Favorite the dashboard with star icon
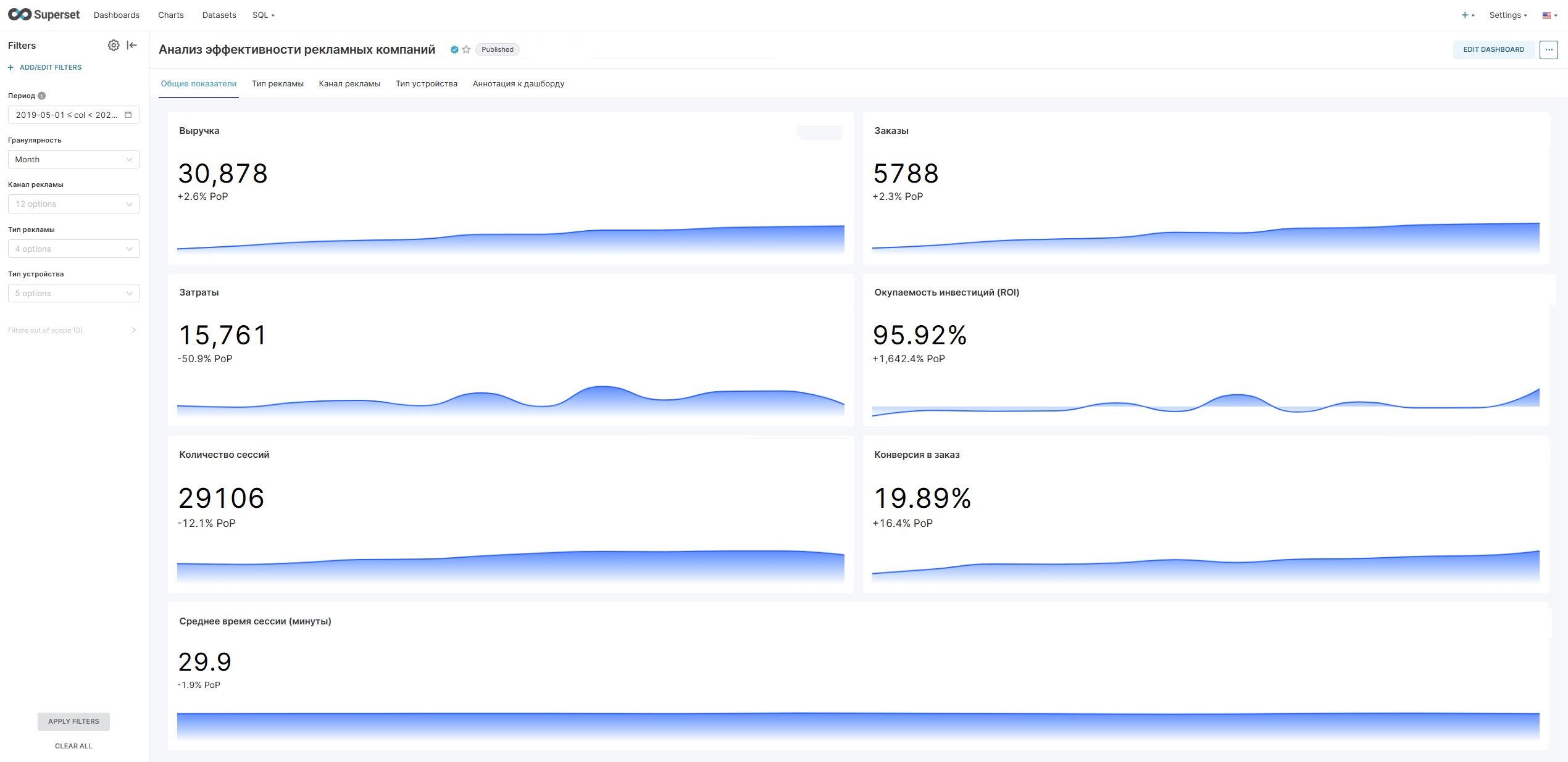Image resolution: width=1568 pixels, height=762 pixels. point(466,49)
